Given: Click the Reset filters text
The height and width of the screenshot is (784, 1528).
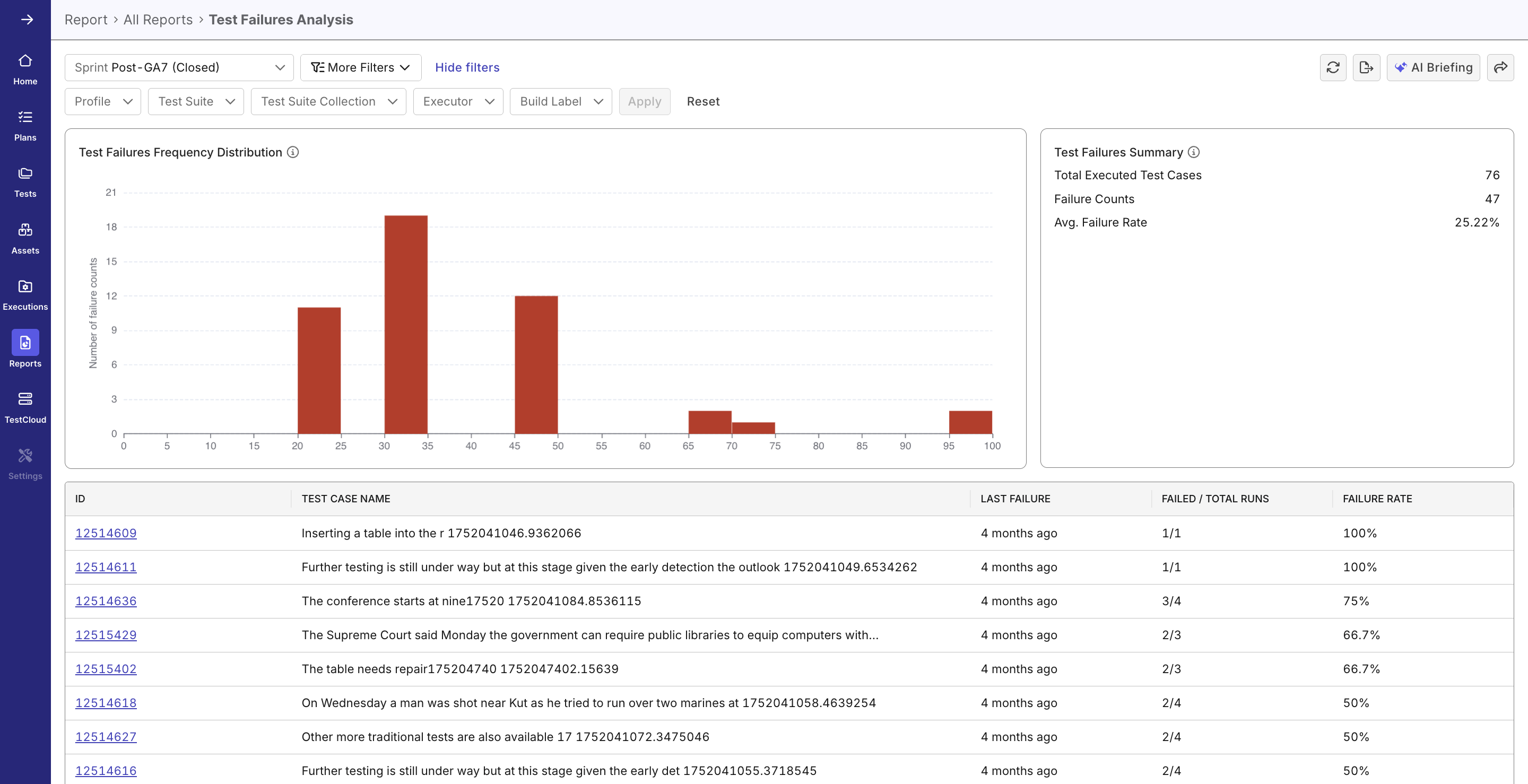Looking at the screenshot, I should pos(704,101).
